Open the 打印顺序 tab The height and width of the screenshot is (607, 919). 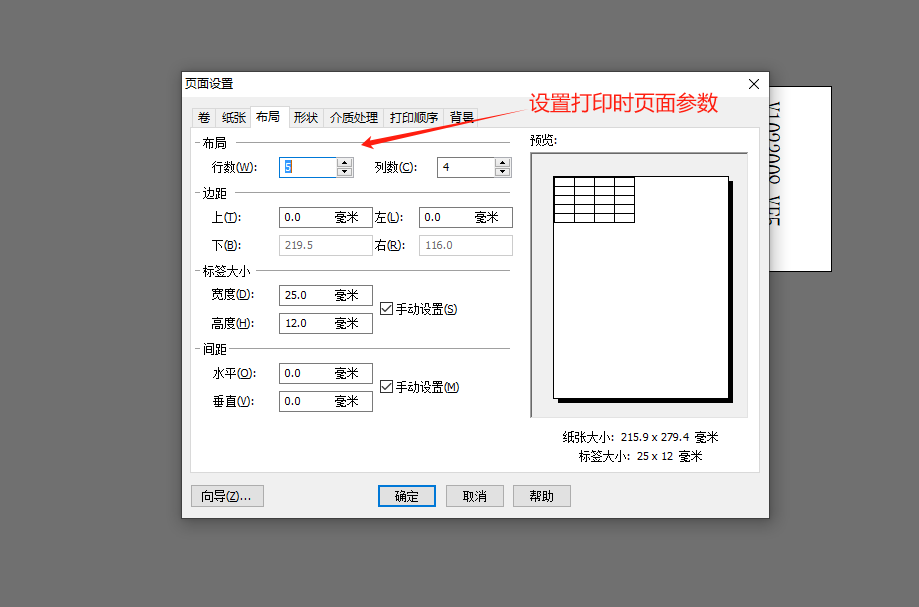click(414, 118)
